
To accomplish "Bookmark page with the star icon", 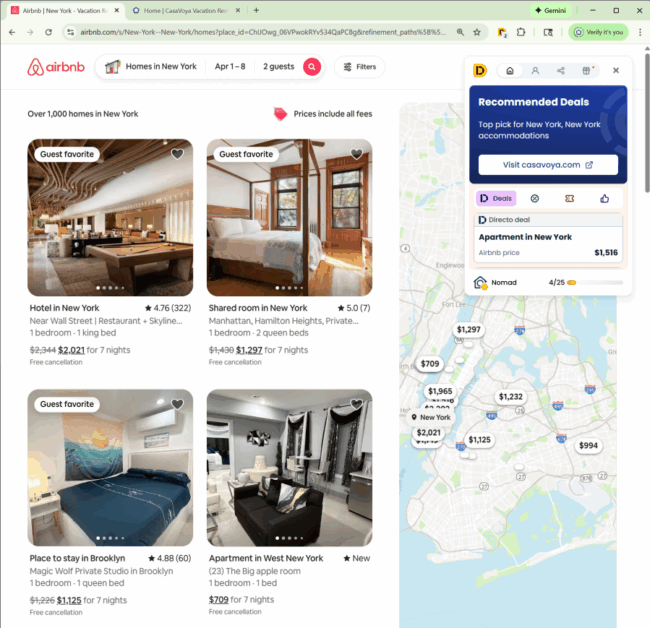I will coord(477,32).
